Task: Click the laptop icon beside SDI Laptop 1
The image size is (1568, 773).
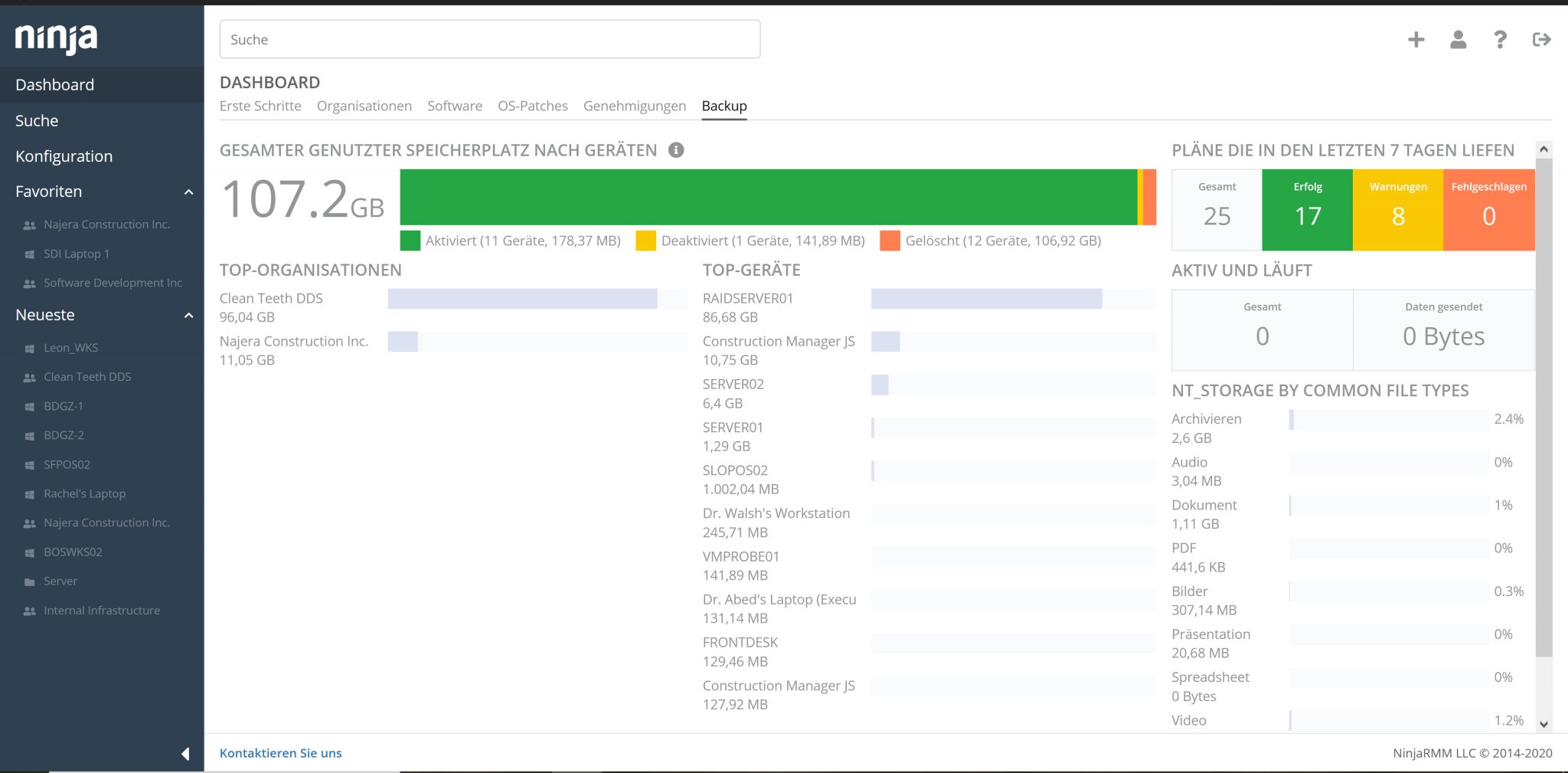Action: (x=28, y=254)
